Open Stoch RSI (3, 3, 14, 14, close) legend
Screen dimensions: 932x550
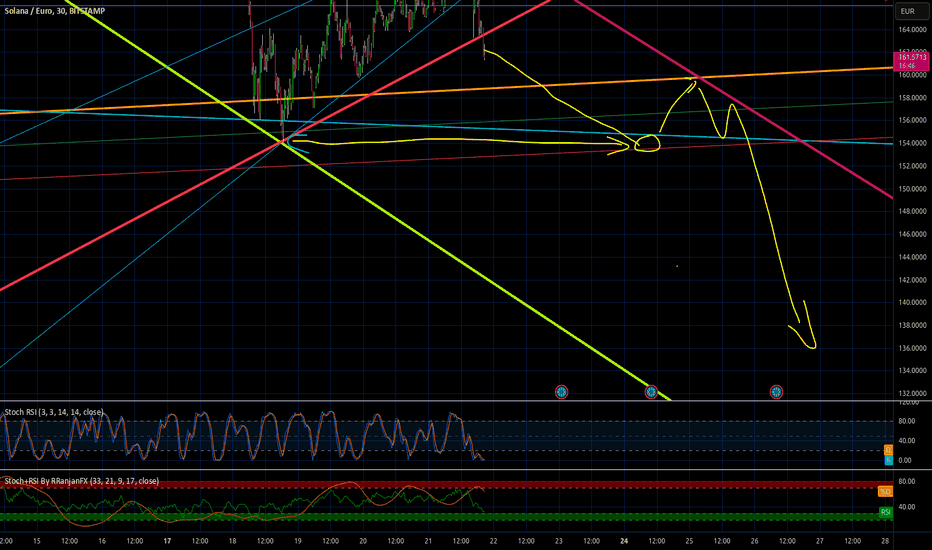pos(54,412)
